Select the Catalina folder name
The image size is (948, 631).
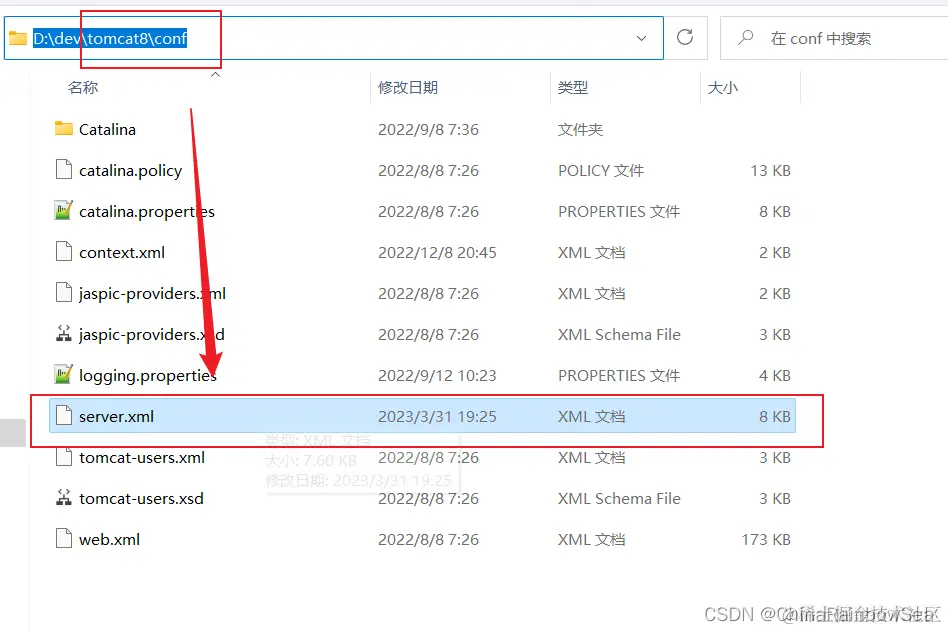coord(107,129)
